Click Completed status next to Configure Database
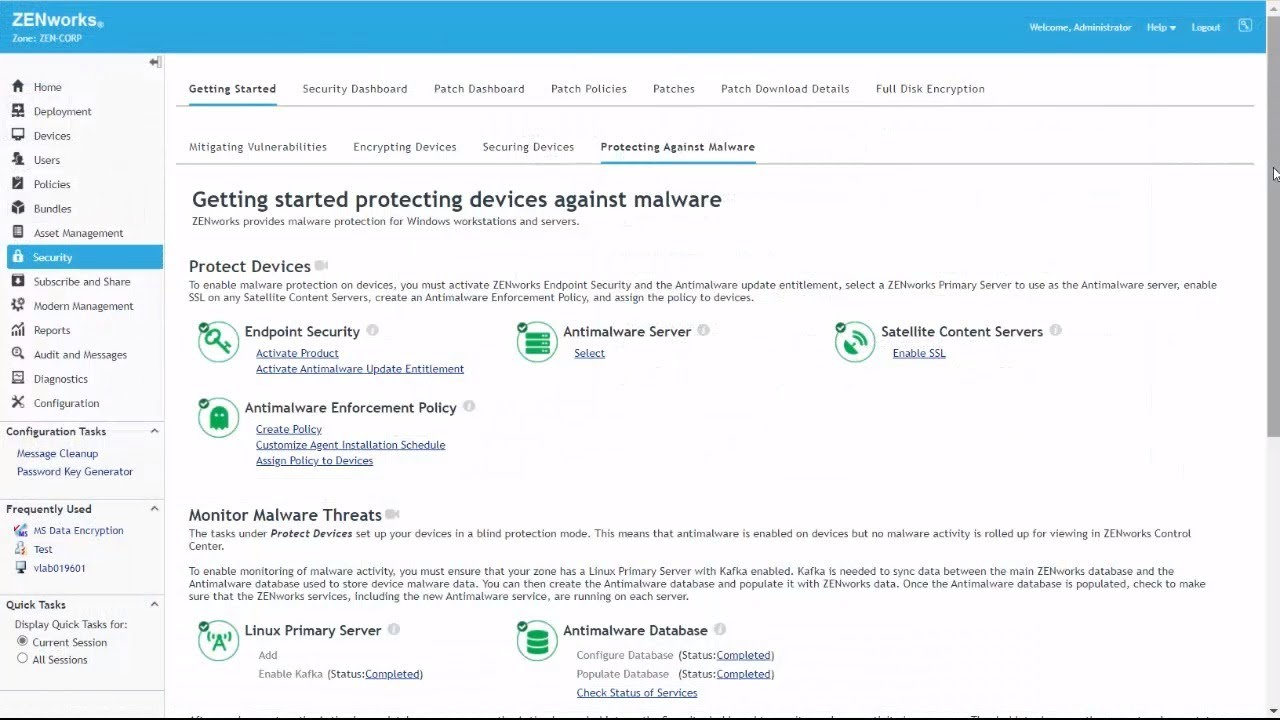This screenshot has width=1280, height=720. coord(744,655)
